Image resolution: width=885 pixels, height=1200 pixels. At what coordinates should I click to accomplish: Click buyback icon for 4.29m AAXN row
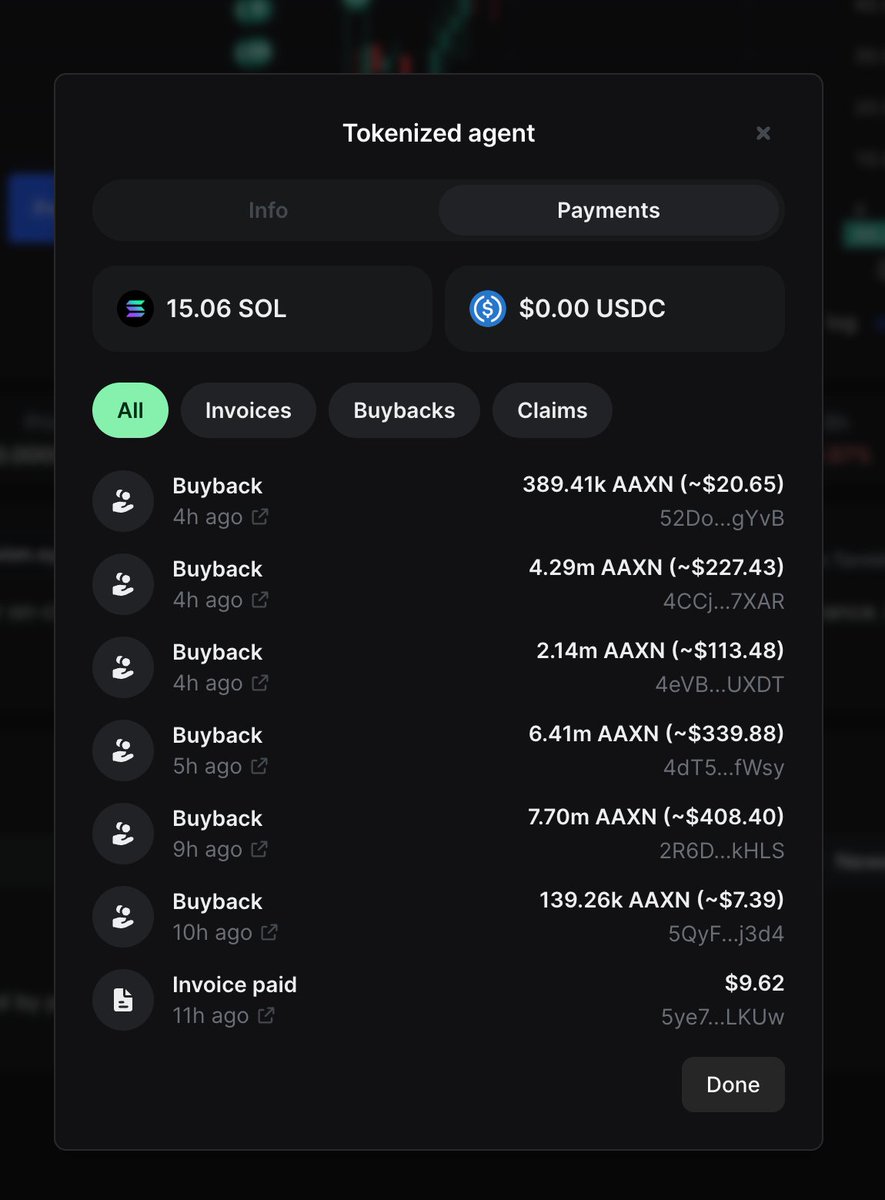pos(123,585)
